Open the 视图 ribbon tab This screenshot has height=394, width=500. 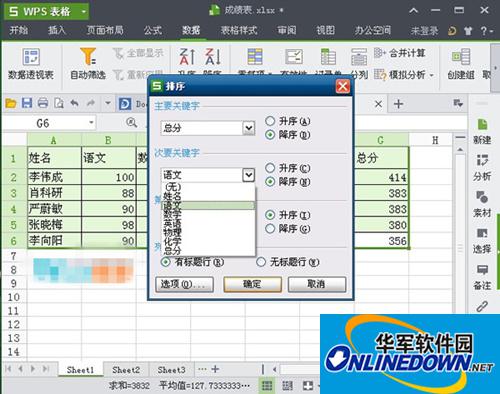325,31
